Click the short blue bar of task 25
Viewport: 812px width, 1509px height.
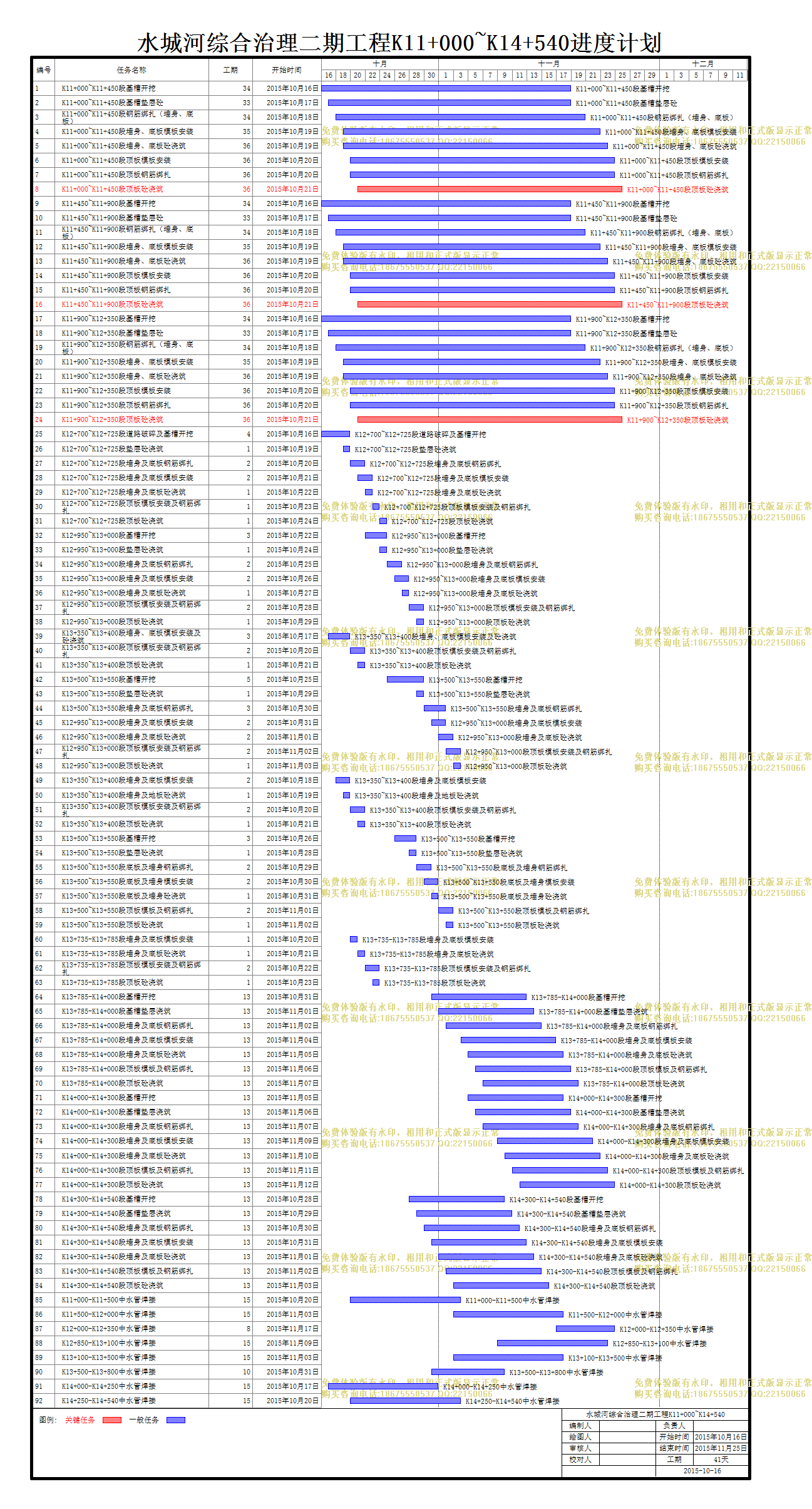click(336, 434)
